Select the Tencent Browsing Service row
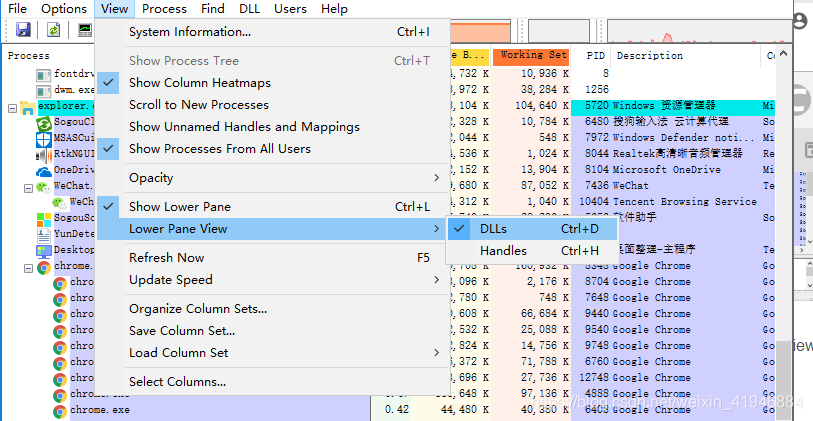 [x=684, y=202]
